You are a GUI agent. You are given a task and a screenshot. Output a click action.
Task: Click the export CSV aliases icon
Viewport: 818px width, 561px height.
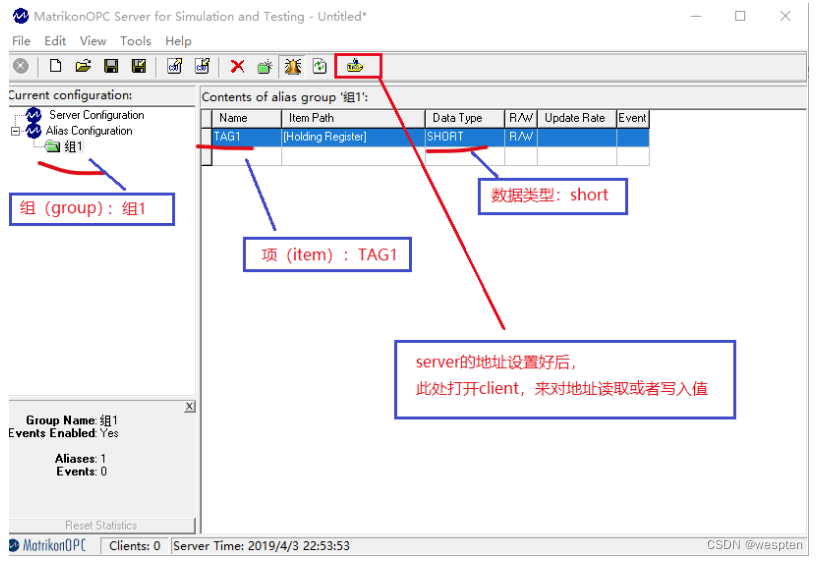(x=202, y=66)
